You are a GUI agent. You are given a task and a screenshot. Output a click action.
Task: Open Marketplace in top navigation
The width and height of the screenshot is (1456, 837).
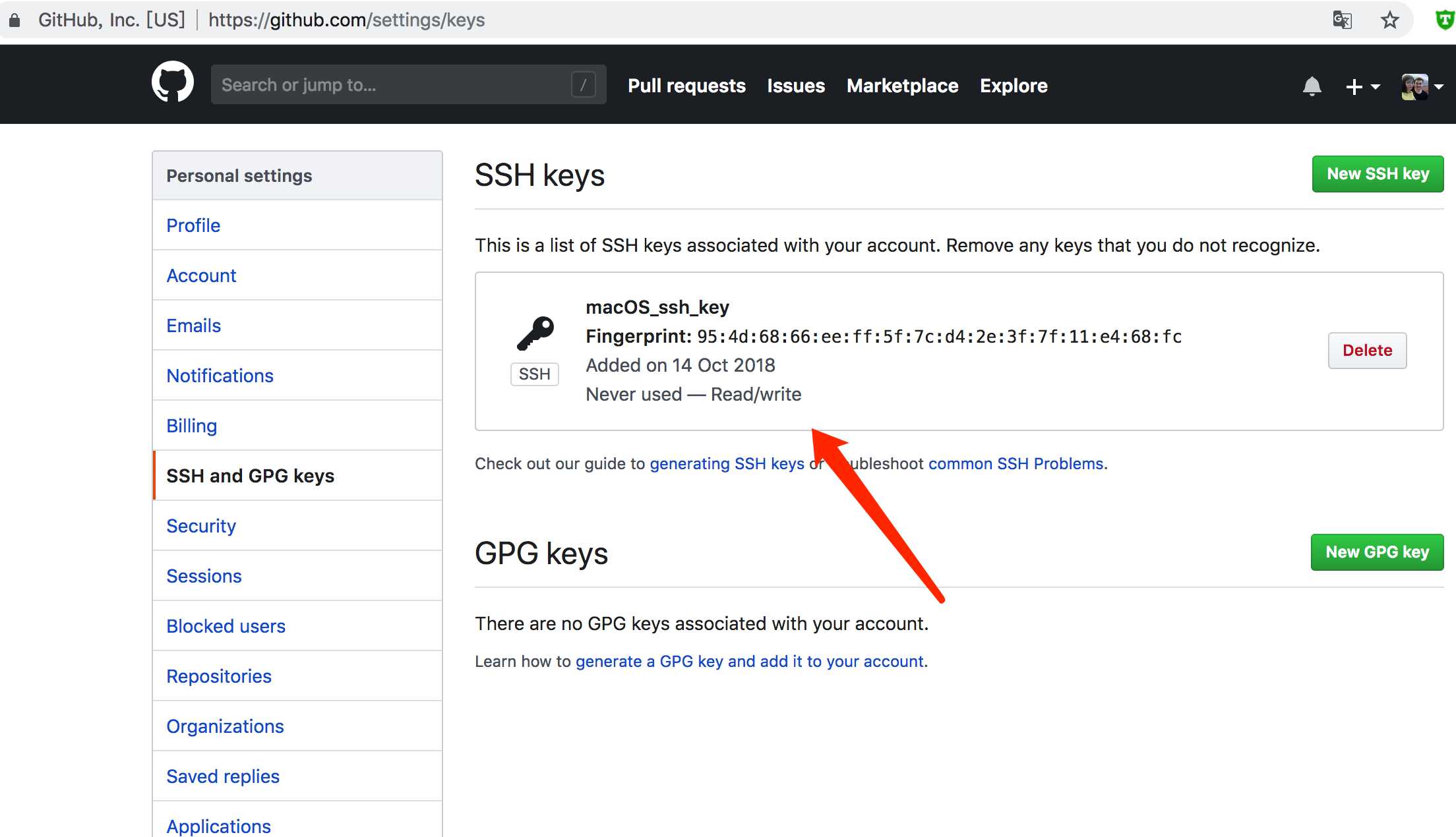point(902,86)
